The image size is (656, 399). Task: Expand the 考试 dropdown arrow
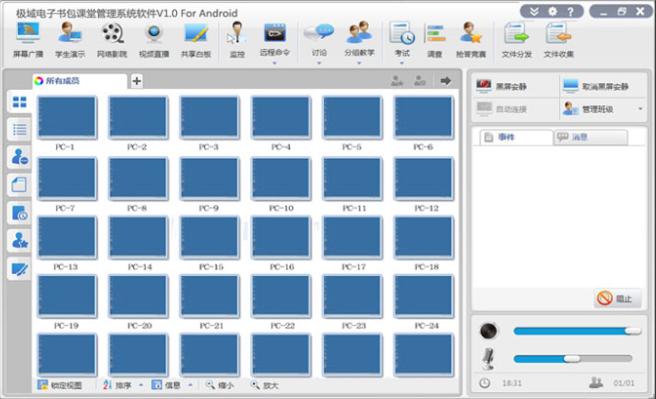[x=402, y=63]
